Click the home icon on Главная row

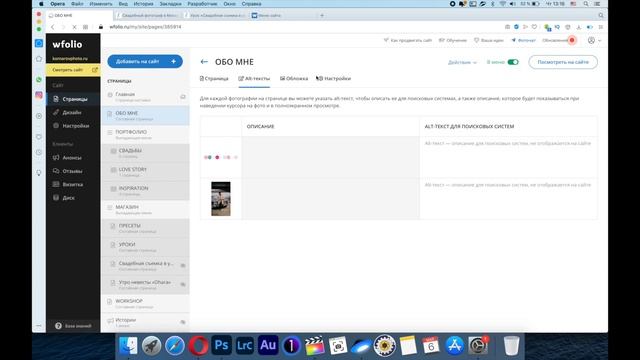[x=183, y=97]
